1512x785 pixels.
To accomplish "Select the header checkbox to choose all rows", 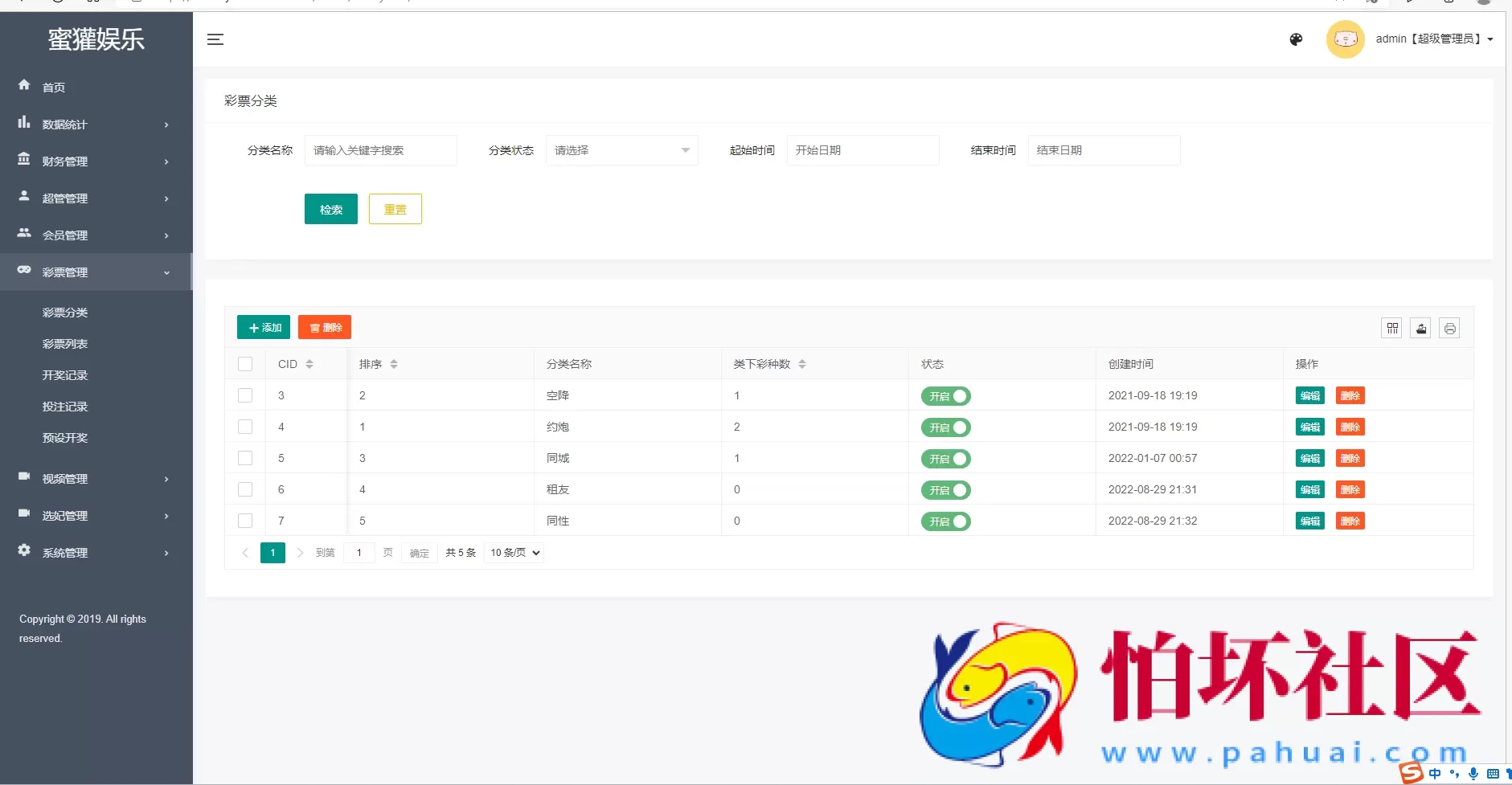I will click(x=245, y=363).
